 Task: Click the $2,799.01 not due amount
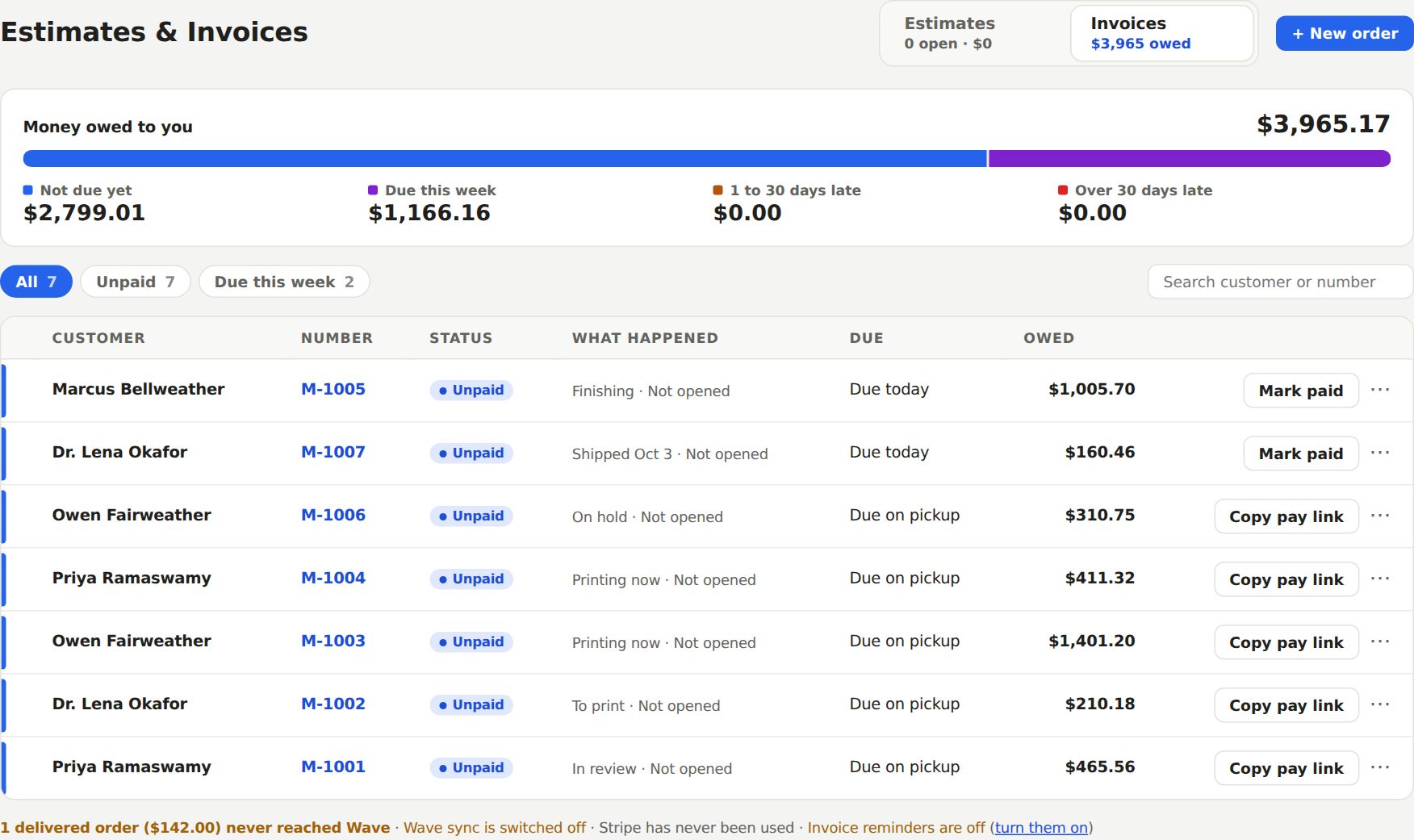point(84,213)
